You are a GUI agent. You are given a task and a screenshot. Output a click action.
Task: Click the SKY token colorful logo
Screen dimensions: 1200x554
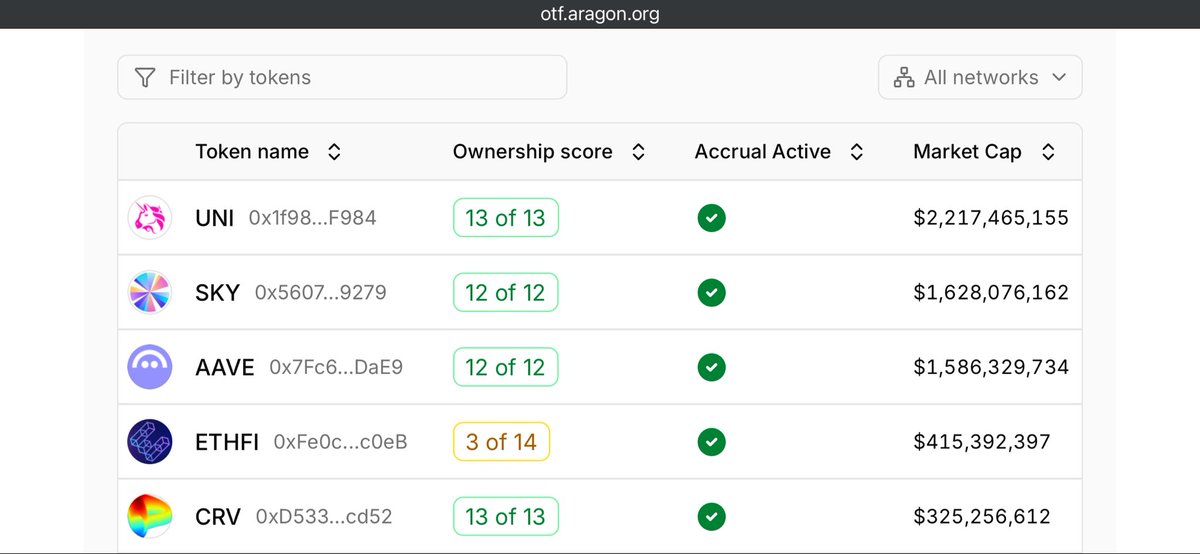pos(151,293)
